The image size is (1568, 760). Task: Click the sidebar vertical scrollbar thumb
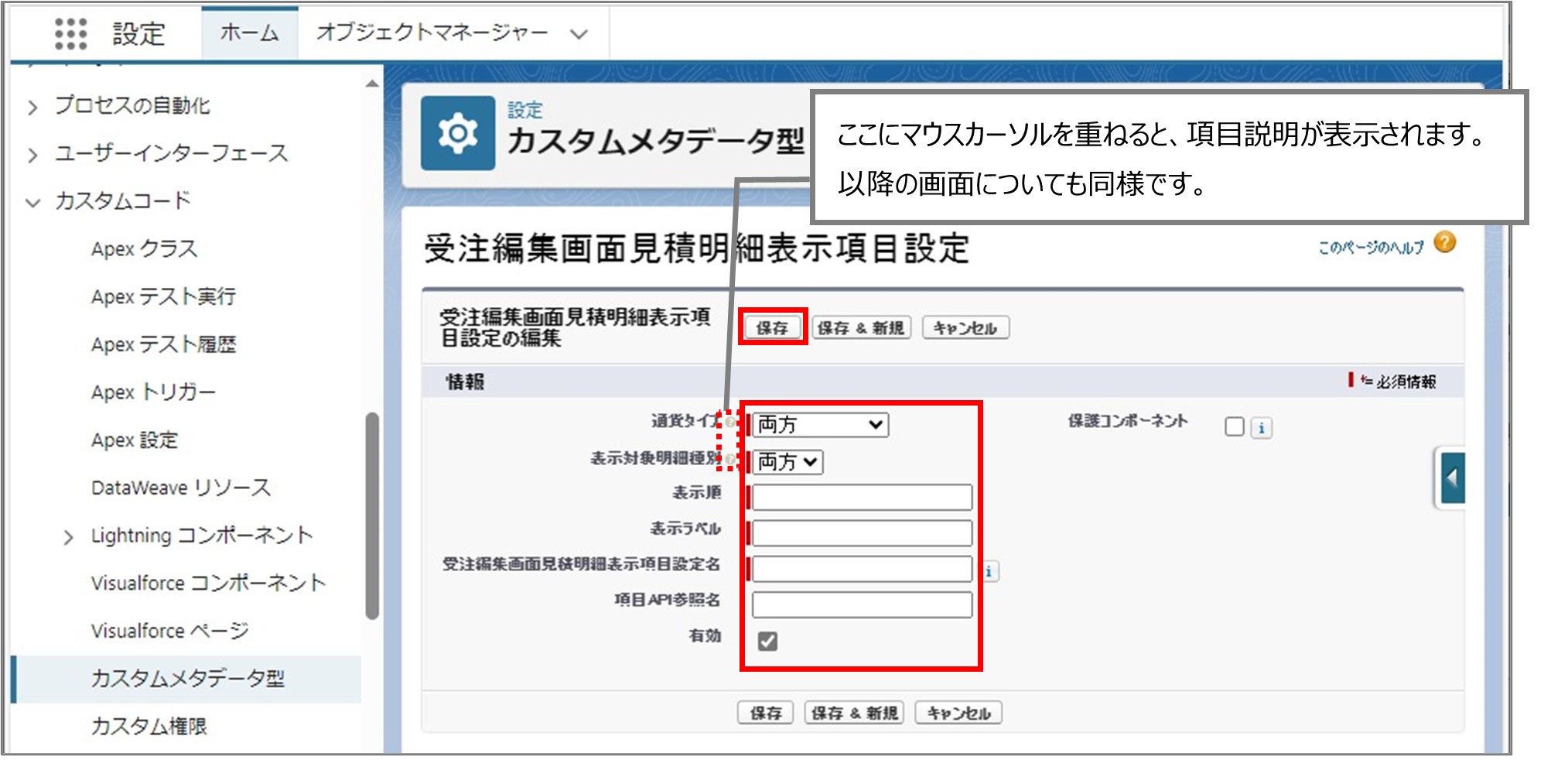click(x=372, y=516)
